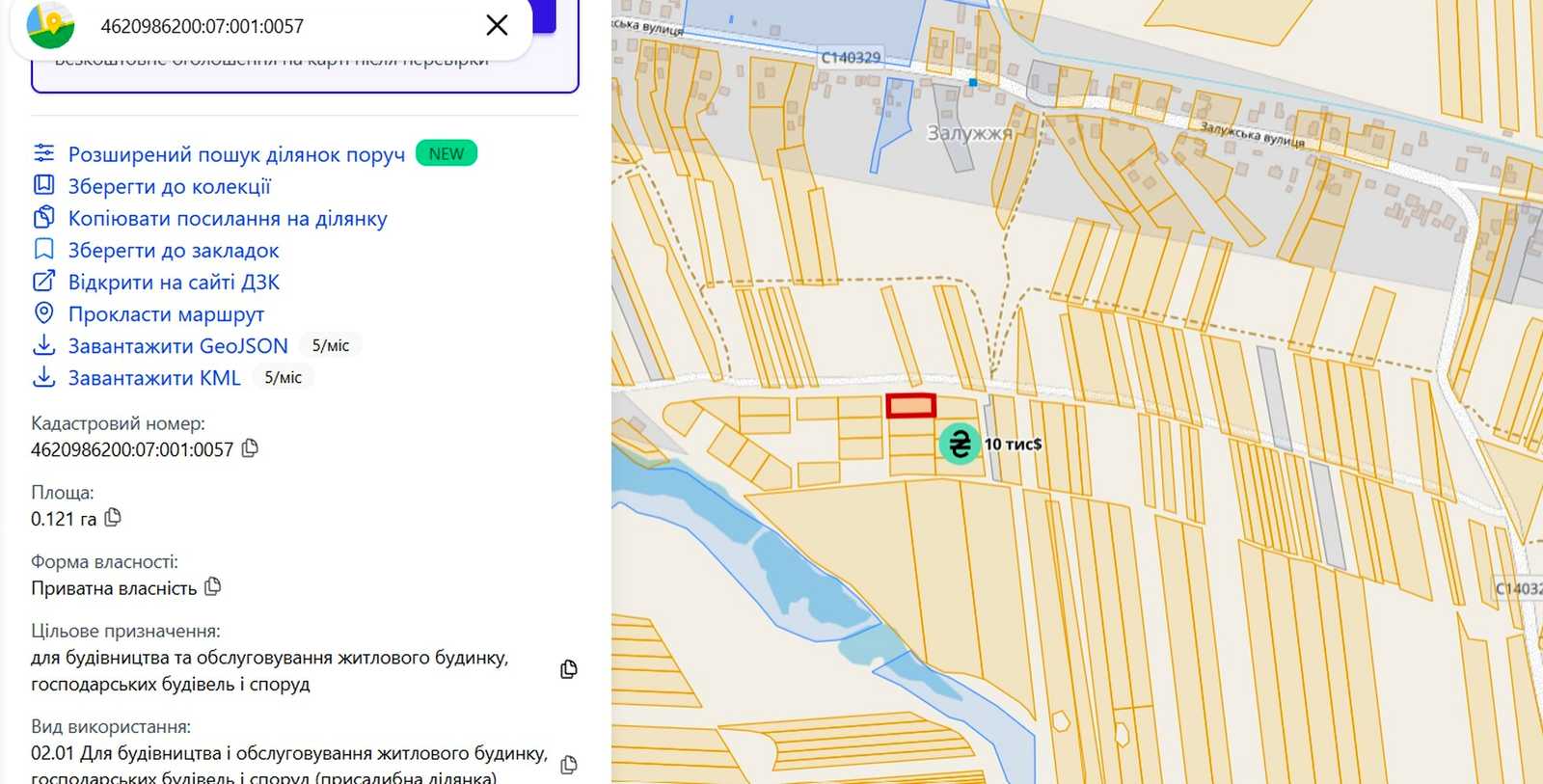Open Відкрити на сайті ДЗК link
Image resolution: width=1543 pixels, height=784 pixels.
(174, 282)
